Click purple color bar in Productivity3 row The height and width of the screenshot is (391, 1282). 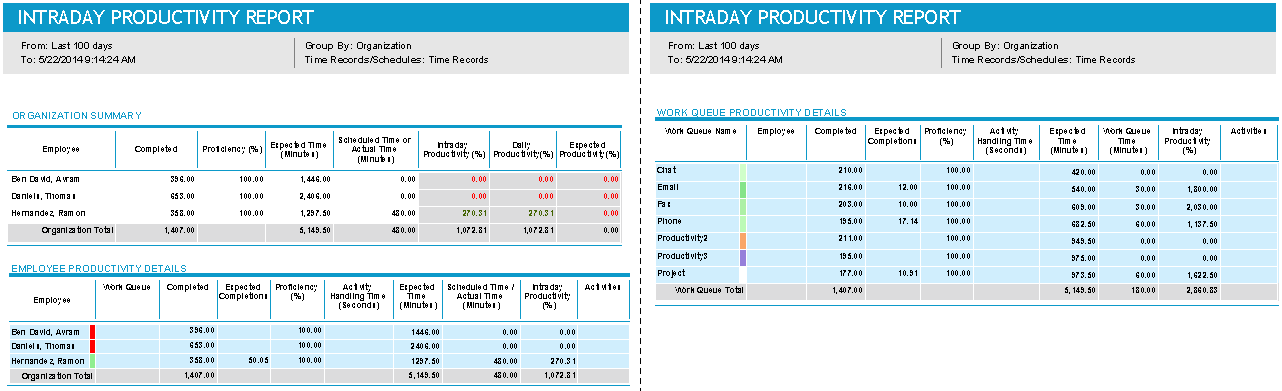coord(743,257)
